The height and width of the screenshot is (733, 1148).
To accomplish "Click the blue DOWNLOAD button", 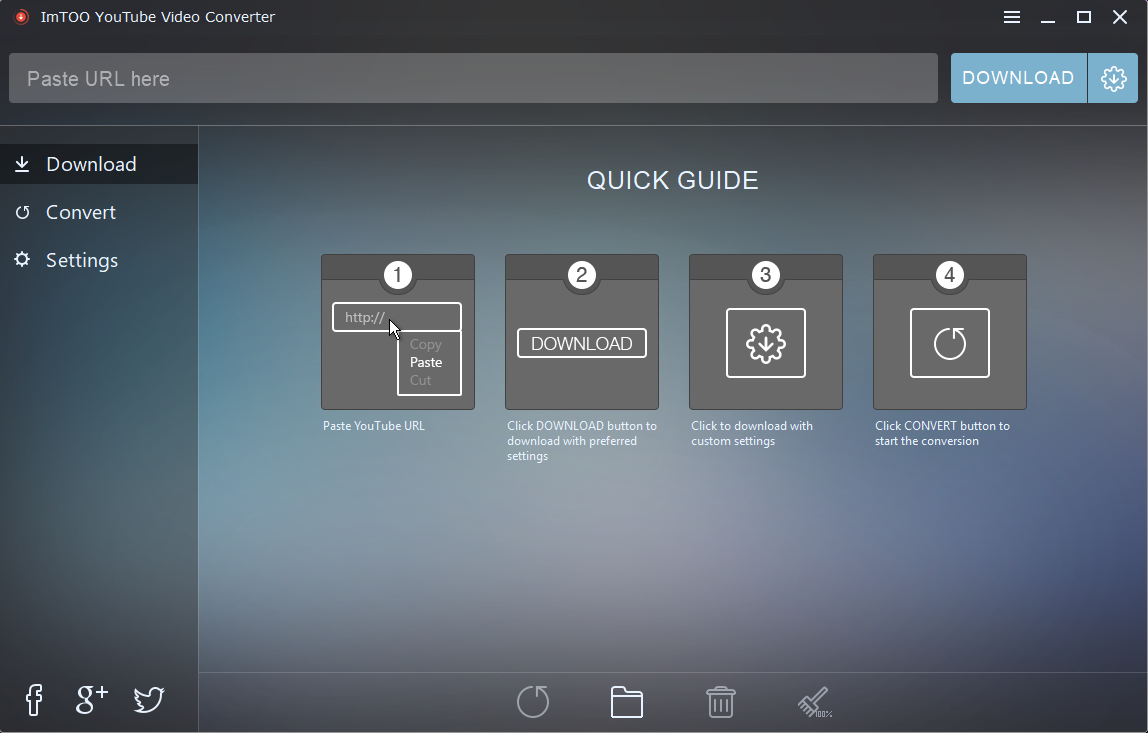I will (1018, 78).
